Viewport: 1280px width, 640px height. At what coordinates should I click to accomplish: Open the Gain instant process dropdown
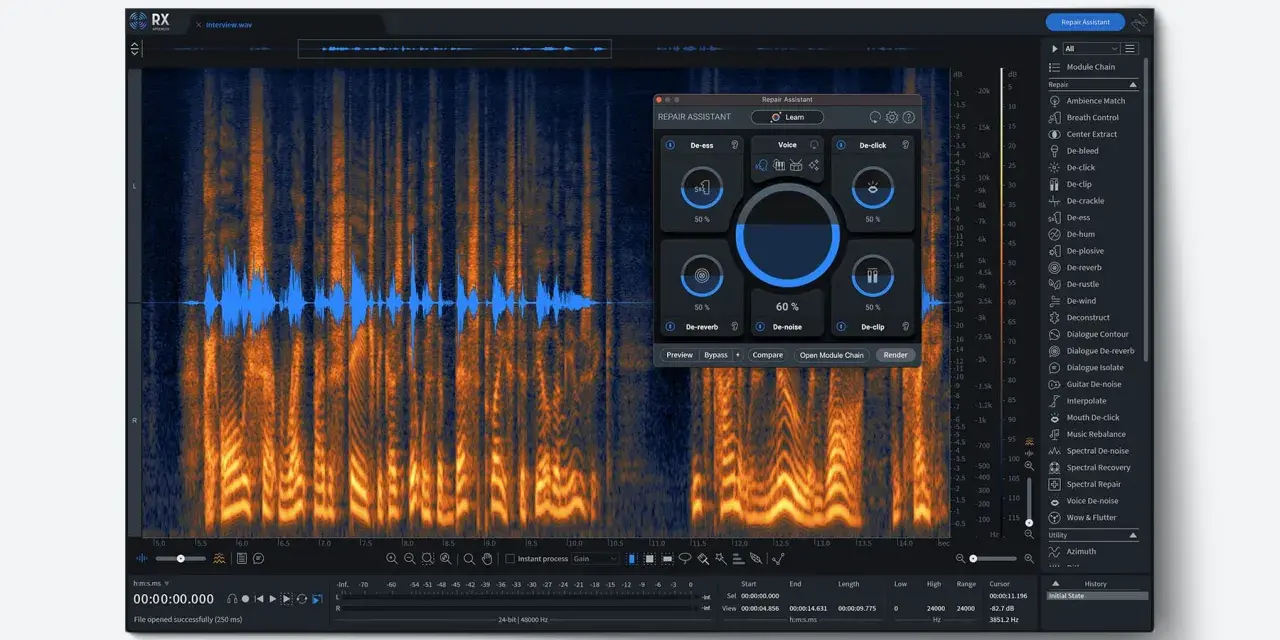tap(595, 559)
